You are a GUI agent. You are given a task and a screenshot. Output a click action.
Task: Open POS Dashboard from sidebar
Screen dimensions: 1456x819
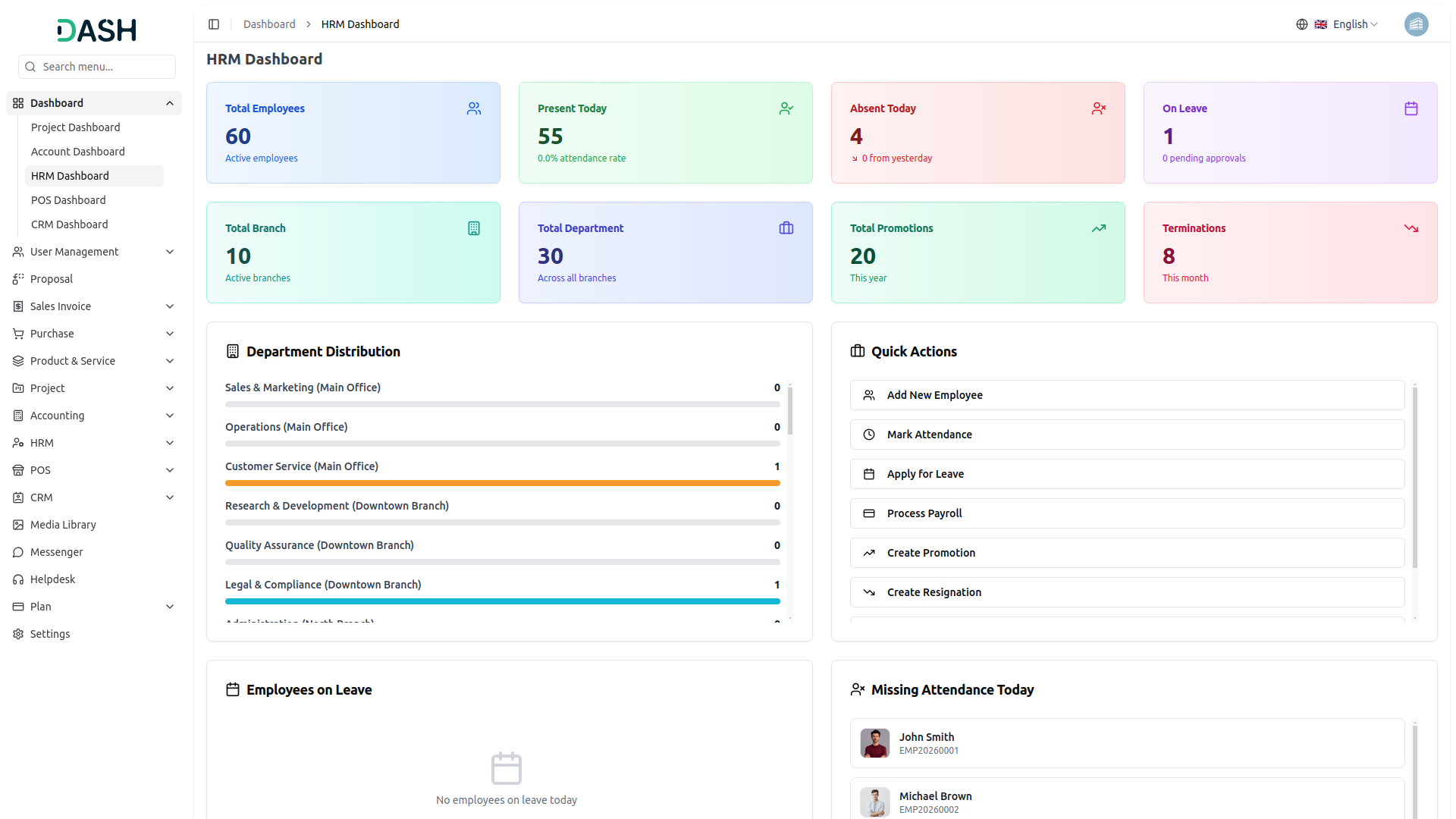68,200
